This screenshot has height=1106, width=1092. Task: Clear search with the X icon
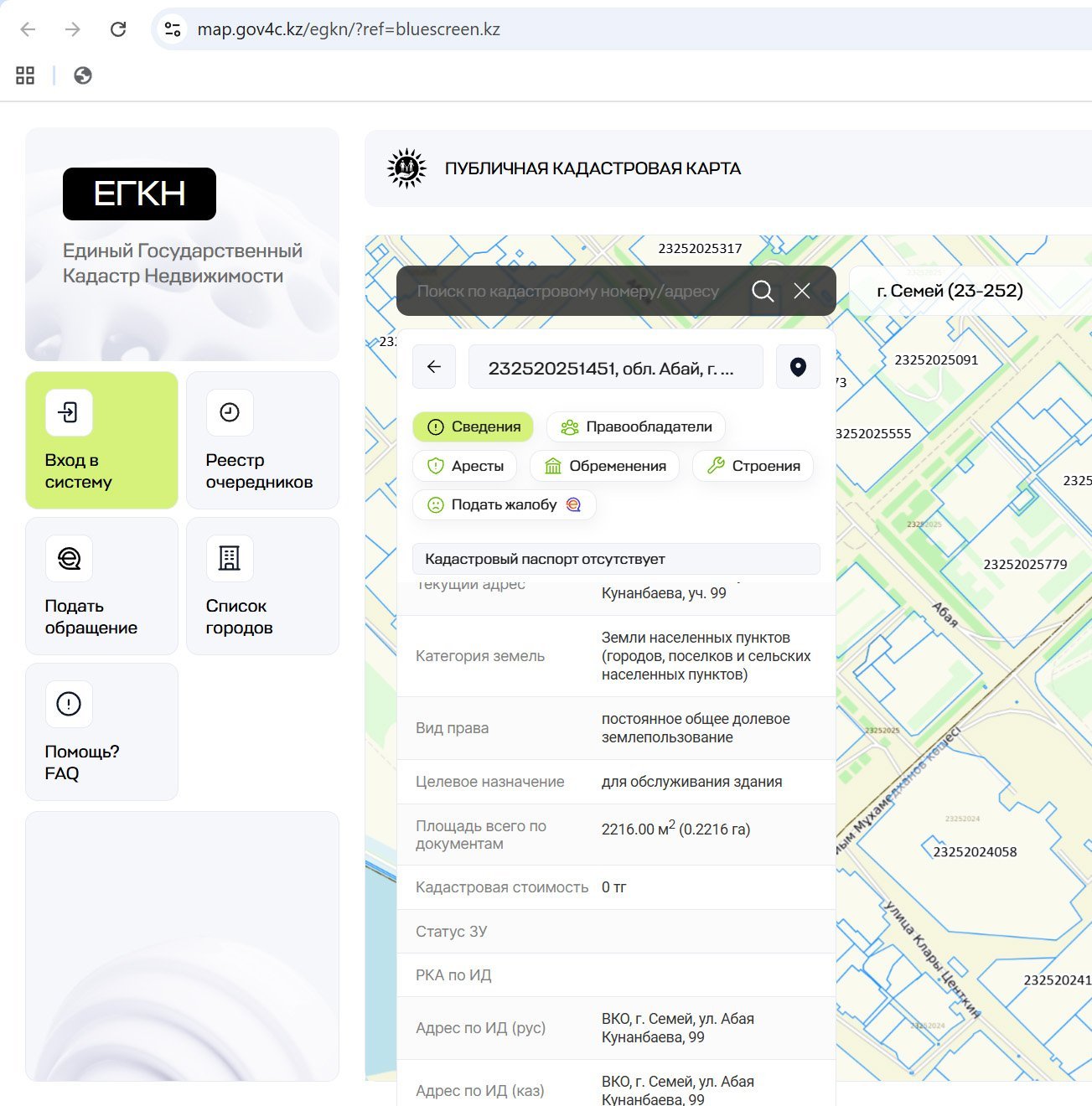[802, 291]
